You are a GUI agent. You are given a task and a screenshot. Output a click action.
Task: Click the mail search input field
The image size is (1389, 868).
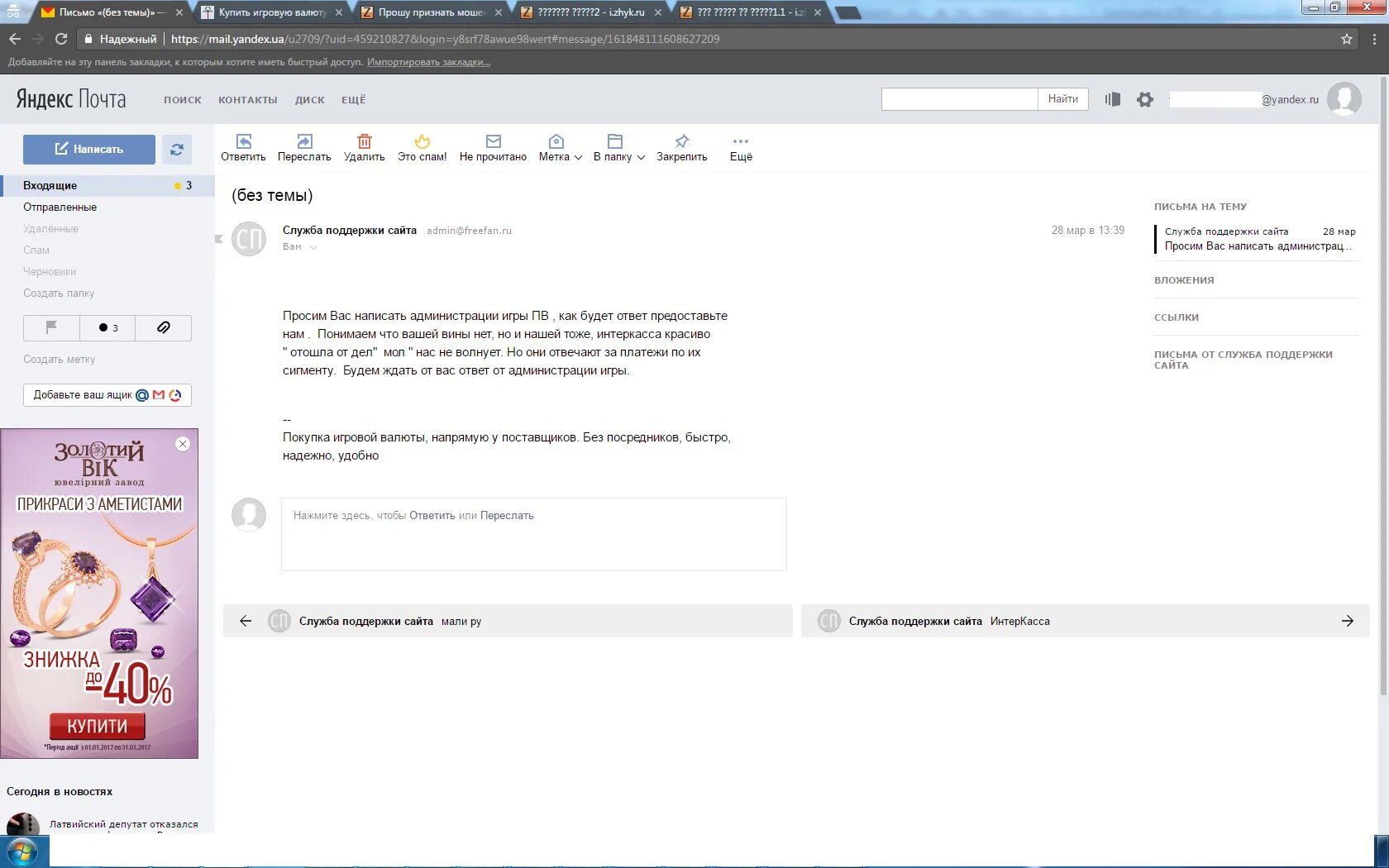960,99
